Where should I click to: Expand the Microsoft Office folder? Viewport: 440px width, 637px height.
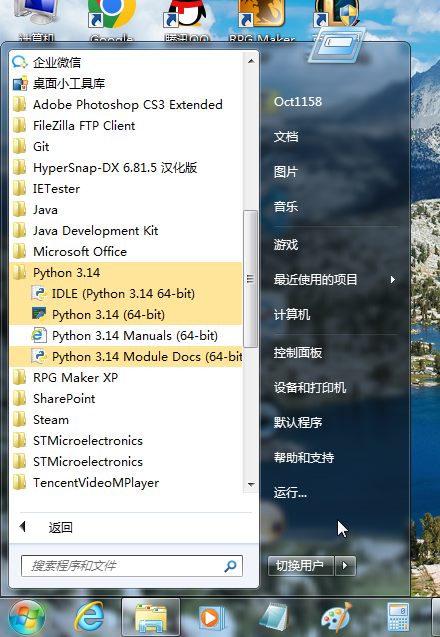126,251
